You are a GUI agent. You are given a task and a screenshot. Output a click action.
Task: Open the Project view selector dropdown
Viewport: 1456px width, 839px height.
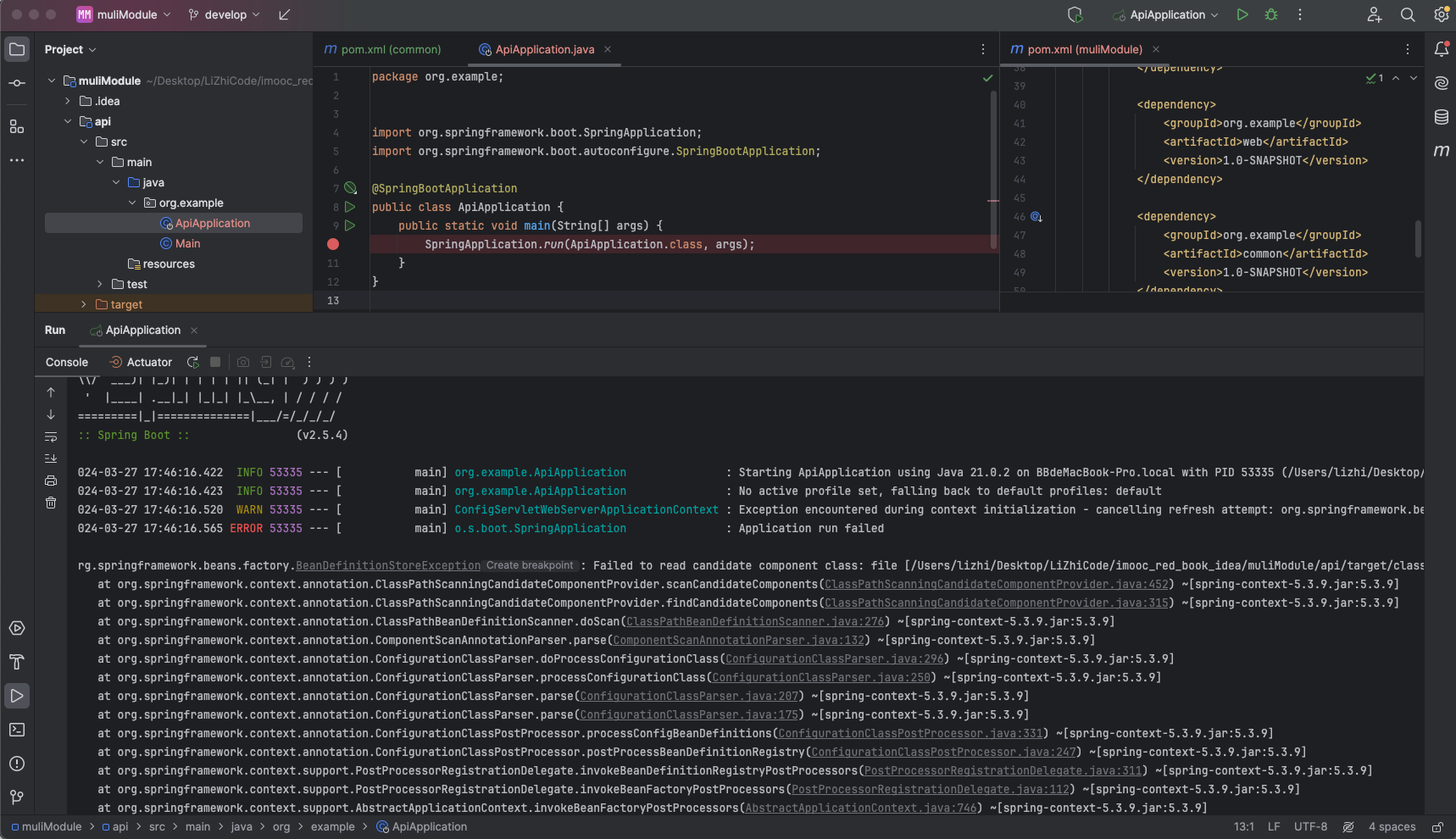click(x=70, y=49)
